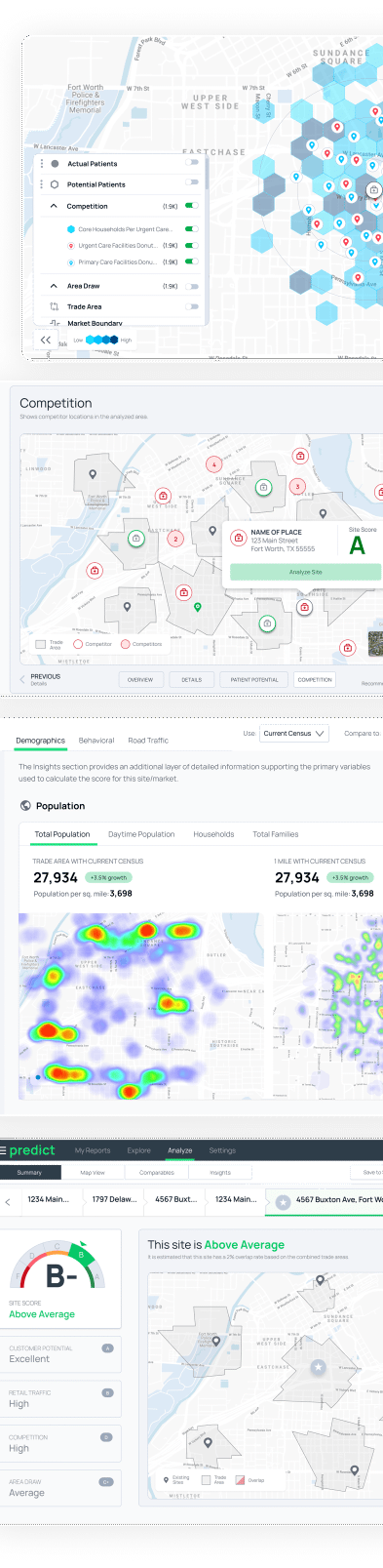The width and height of the screenshot is (383, 1568).
Task: Click the Demographics tab
Action: [40, 741]
